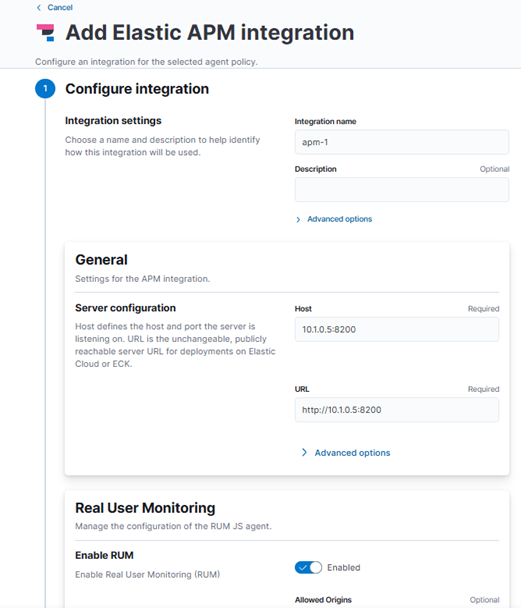The width and height of the screenshot is (521, 608).
Task: Expand Advanced options under URL field
Action: tap(352, 453)
